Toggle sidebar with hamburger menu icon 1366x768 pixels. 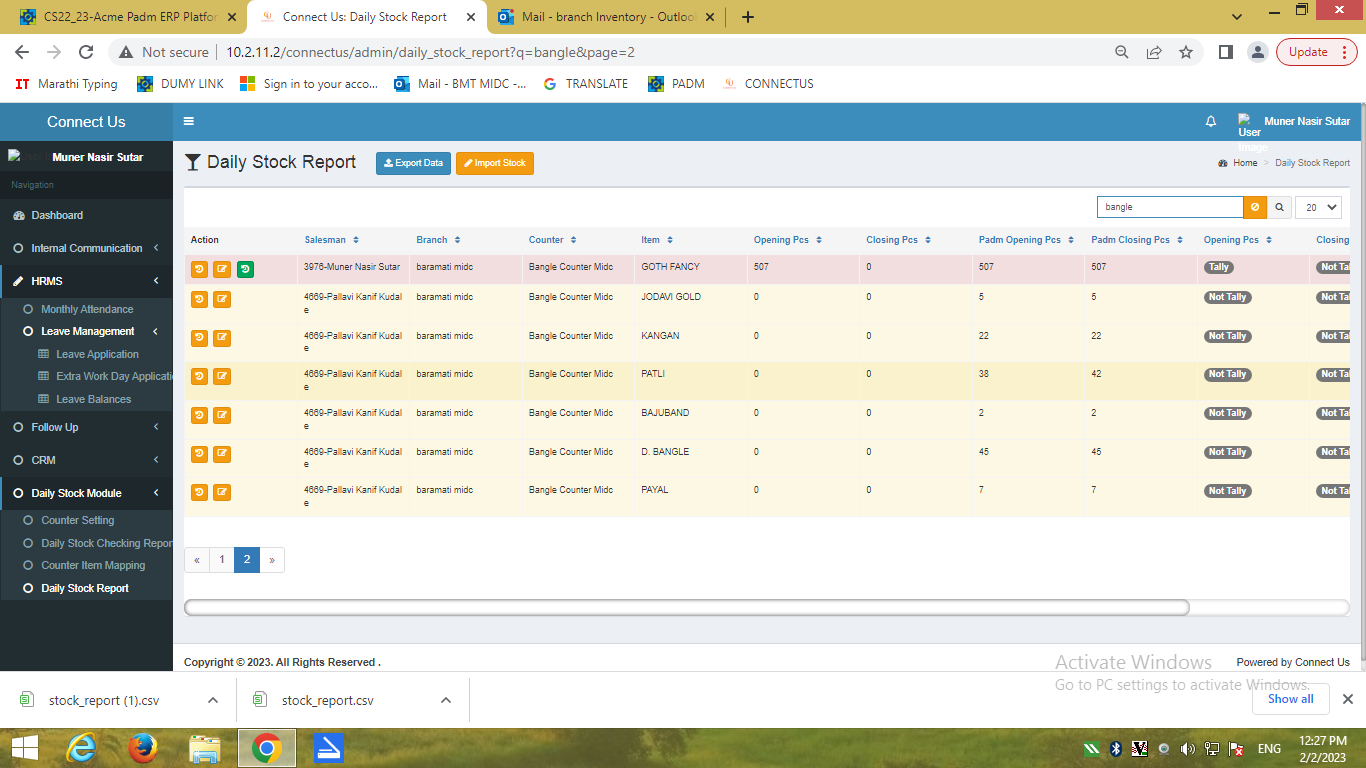tap(189, 121)
